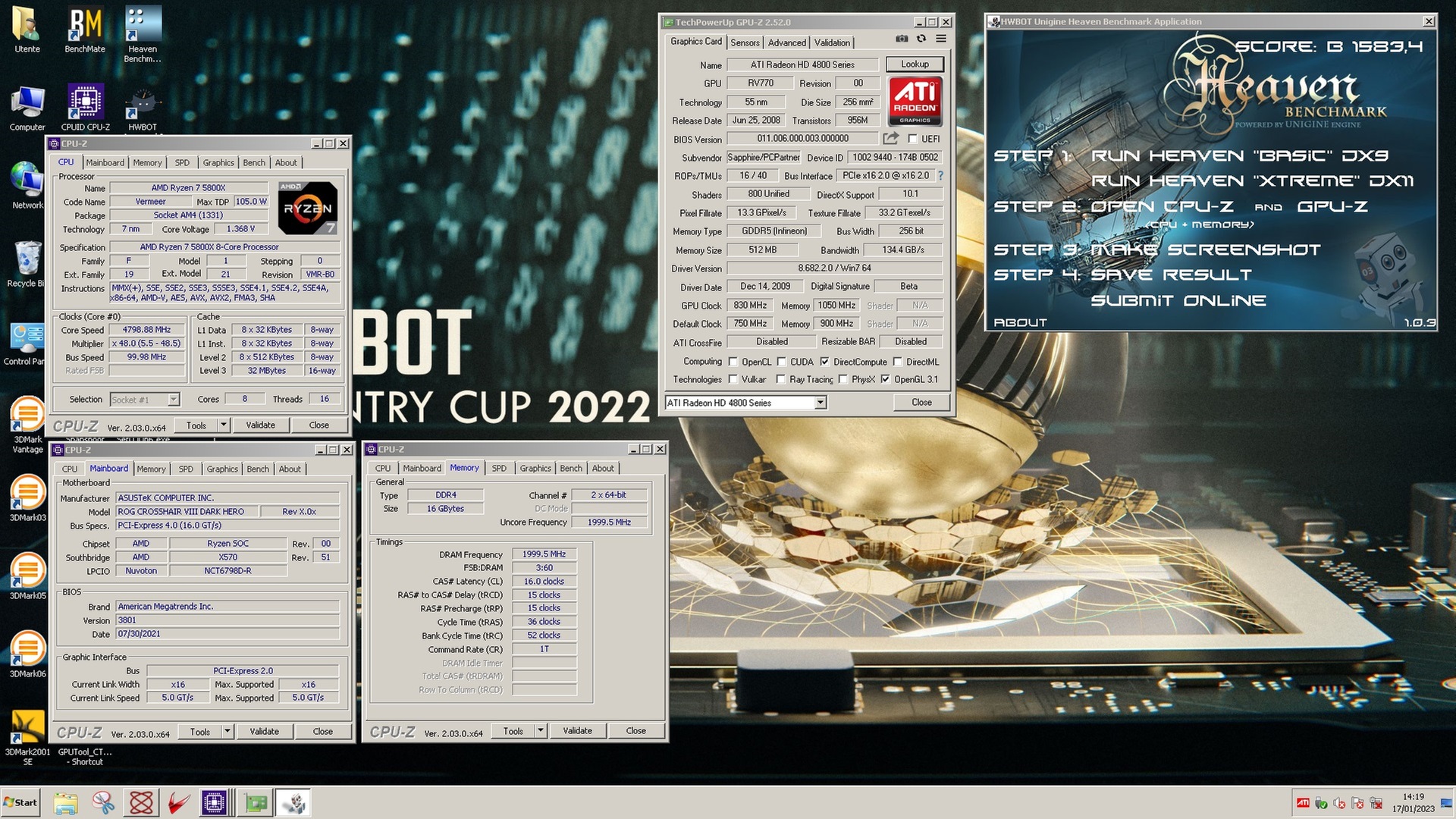Click the graphics card Name field in GPU-Z
This screenshot has height=819, width=1456.
point(803,64)
